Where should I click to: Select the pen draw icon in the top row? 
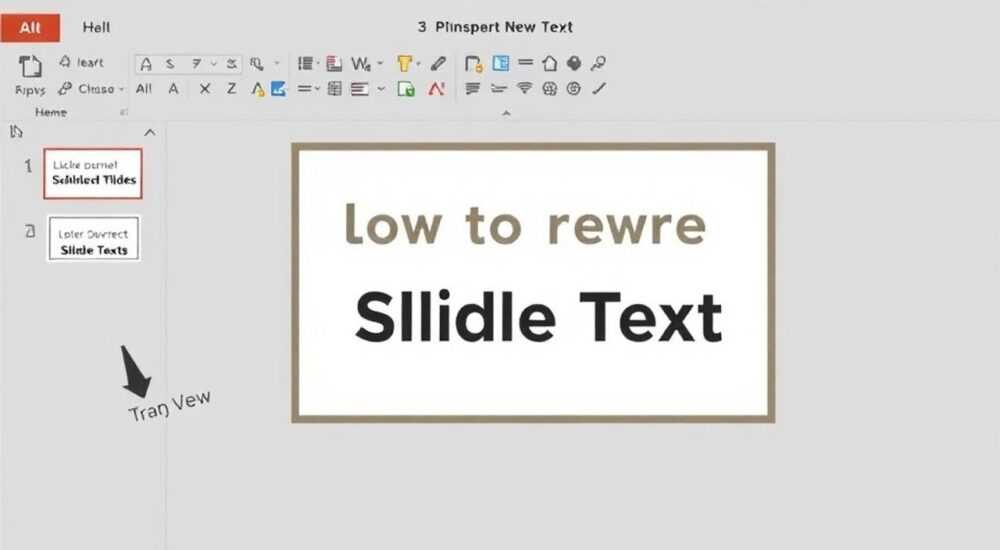point(438,63)
